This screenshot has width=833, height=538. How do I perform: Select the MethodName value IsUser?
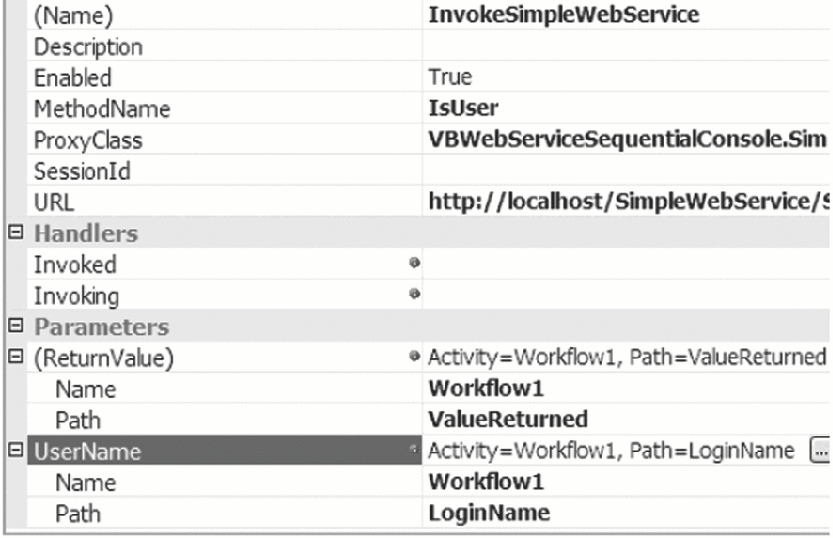pos(463,108)
